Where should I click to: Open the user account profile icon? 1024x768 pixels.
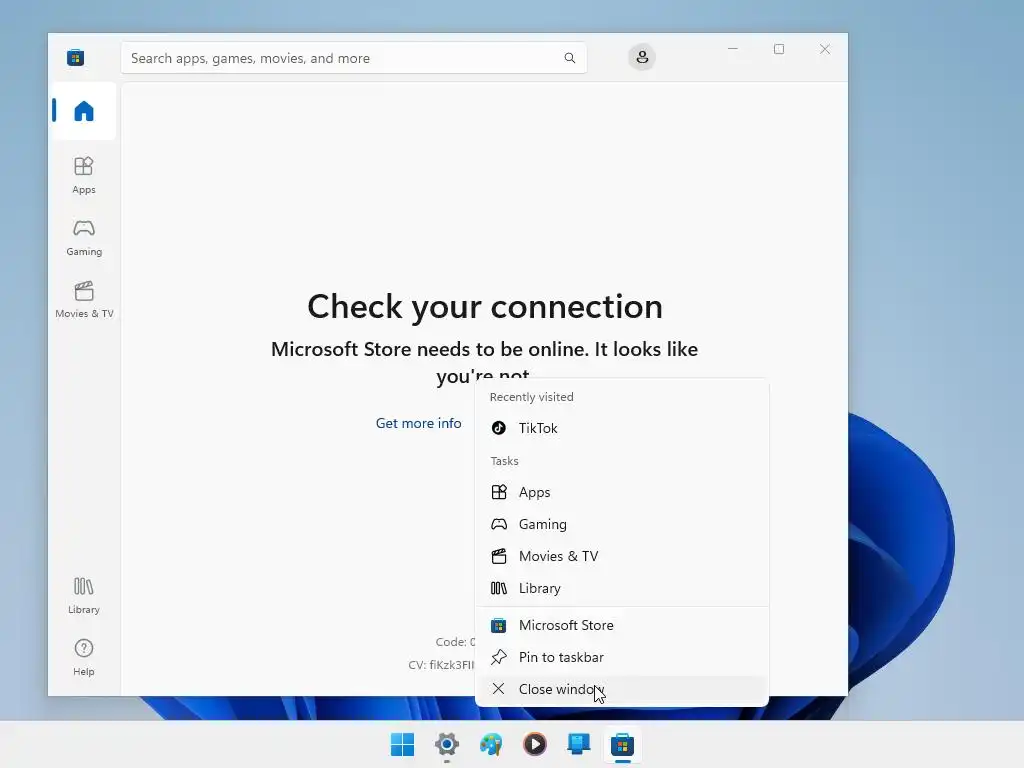click(642, 57)
